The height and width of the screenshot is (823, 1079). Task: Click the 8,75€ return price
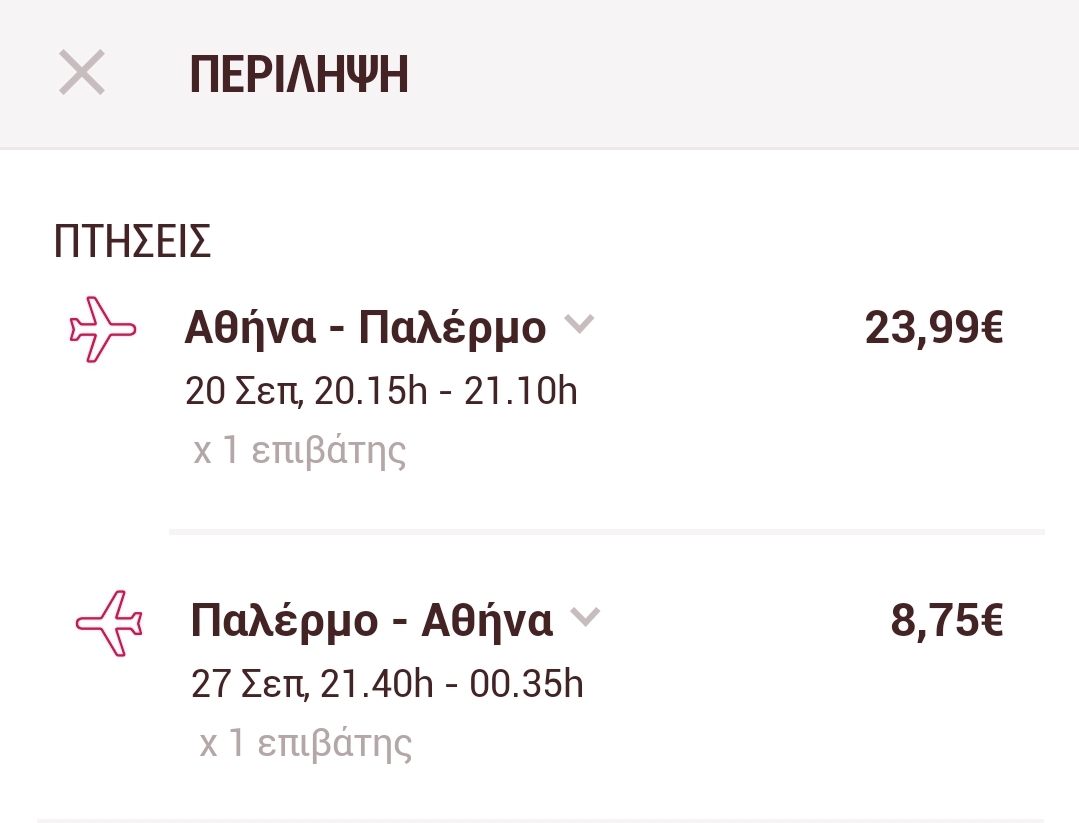point(946,621)
